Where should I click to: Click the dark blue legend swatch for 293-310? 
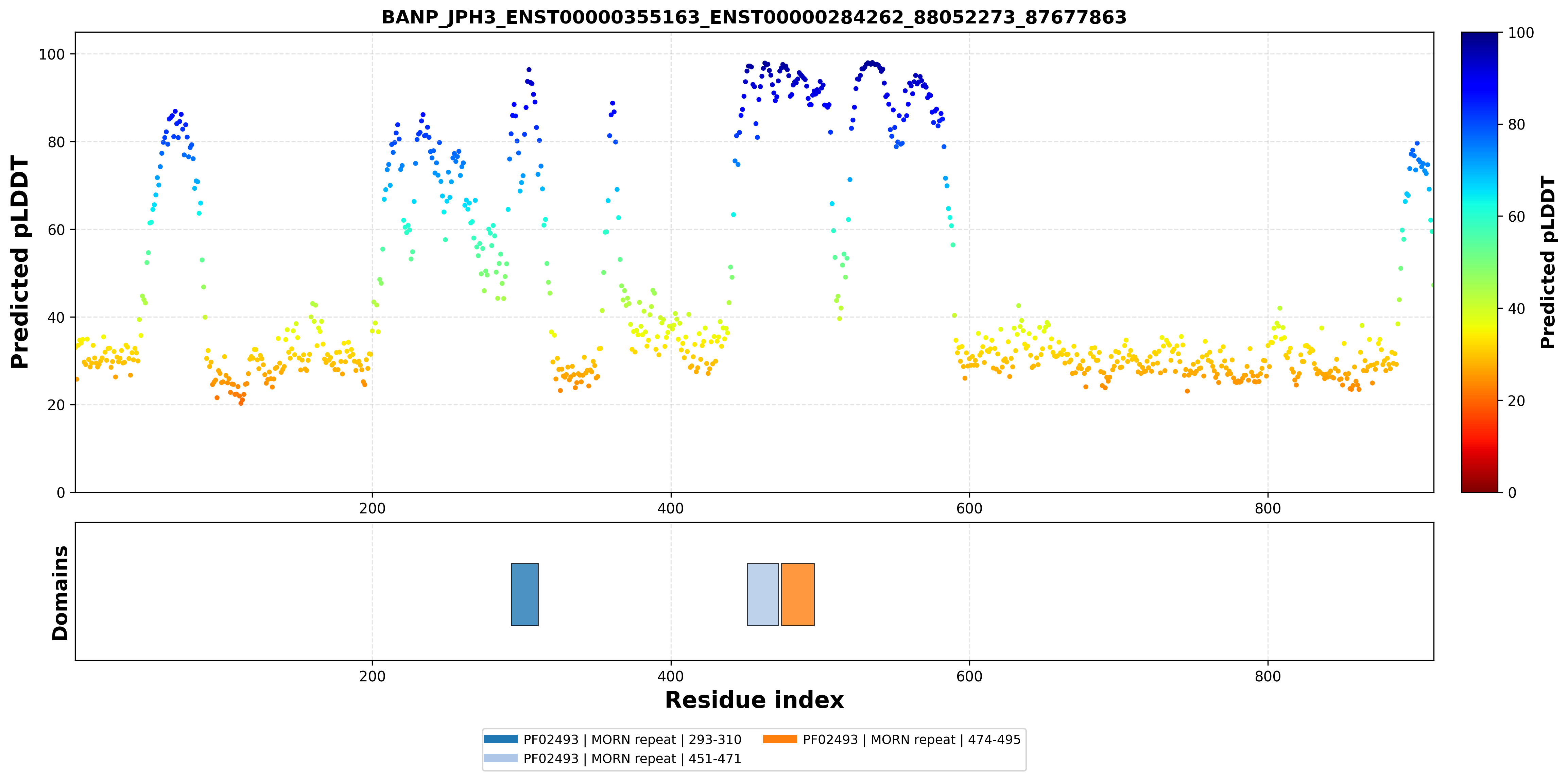point(500,739)
